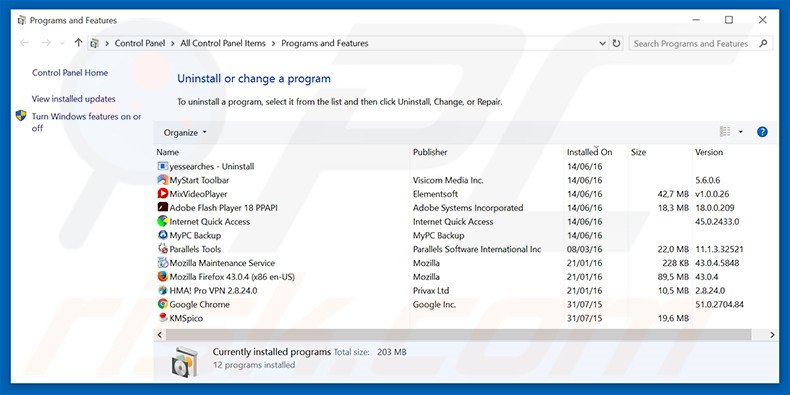Click the search magnifier icon
Screen dimensions: 790x395
point(763,43)
